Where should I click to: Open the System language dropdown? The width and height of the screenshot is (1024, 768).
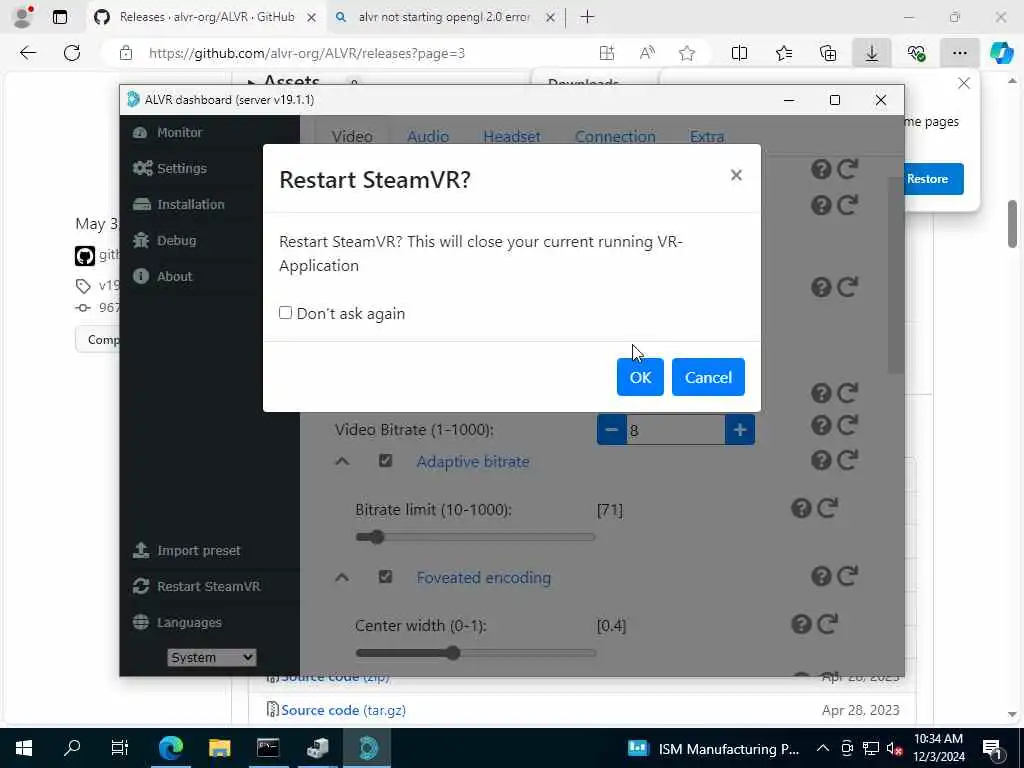(x=211, y=657)
